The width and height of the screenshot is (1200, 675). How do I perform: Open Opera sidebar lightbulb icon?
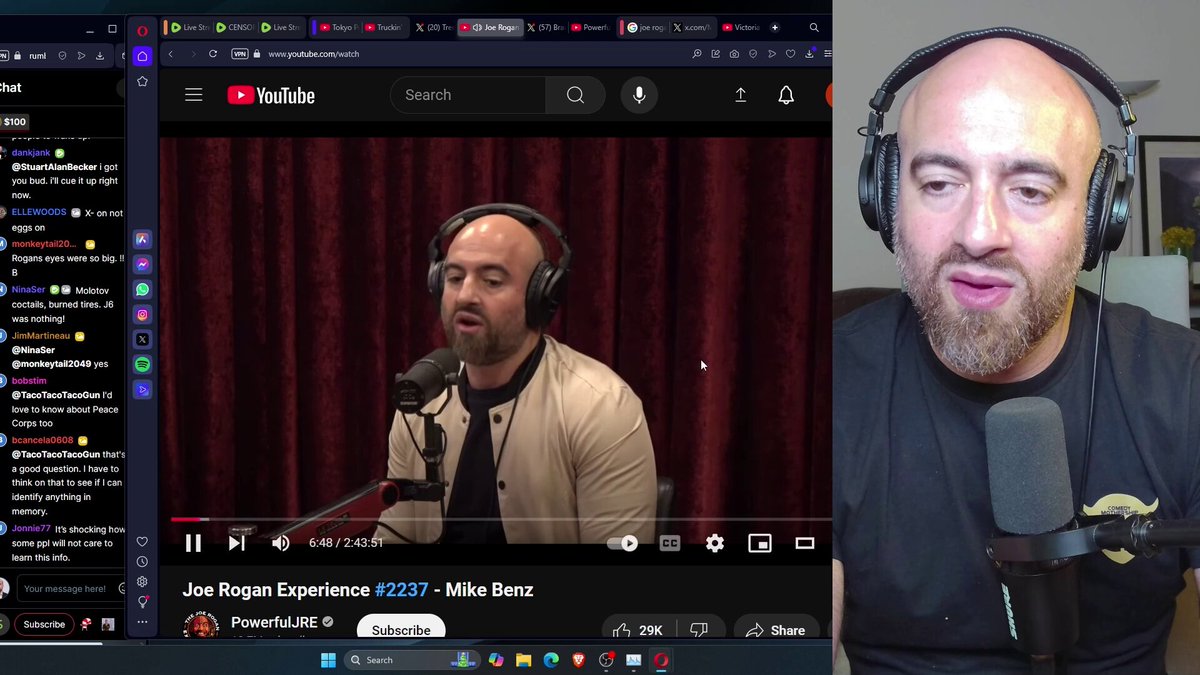(142, 602)
